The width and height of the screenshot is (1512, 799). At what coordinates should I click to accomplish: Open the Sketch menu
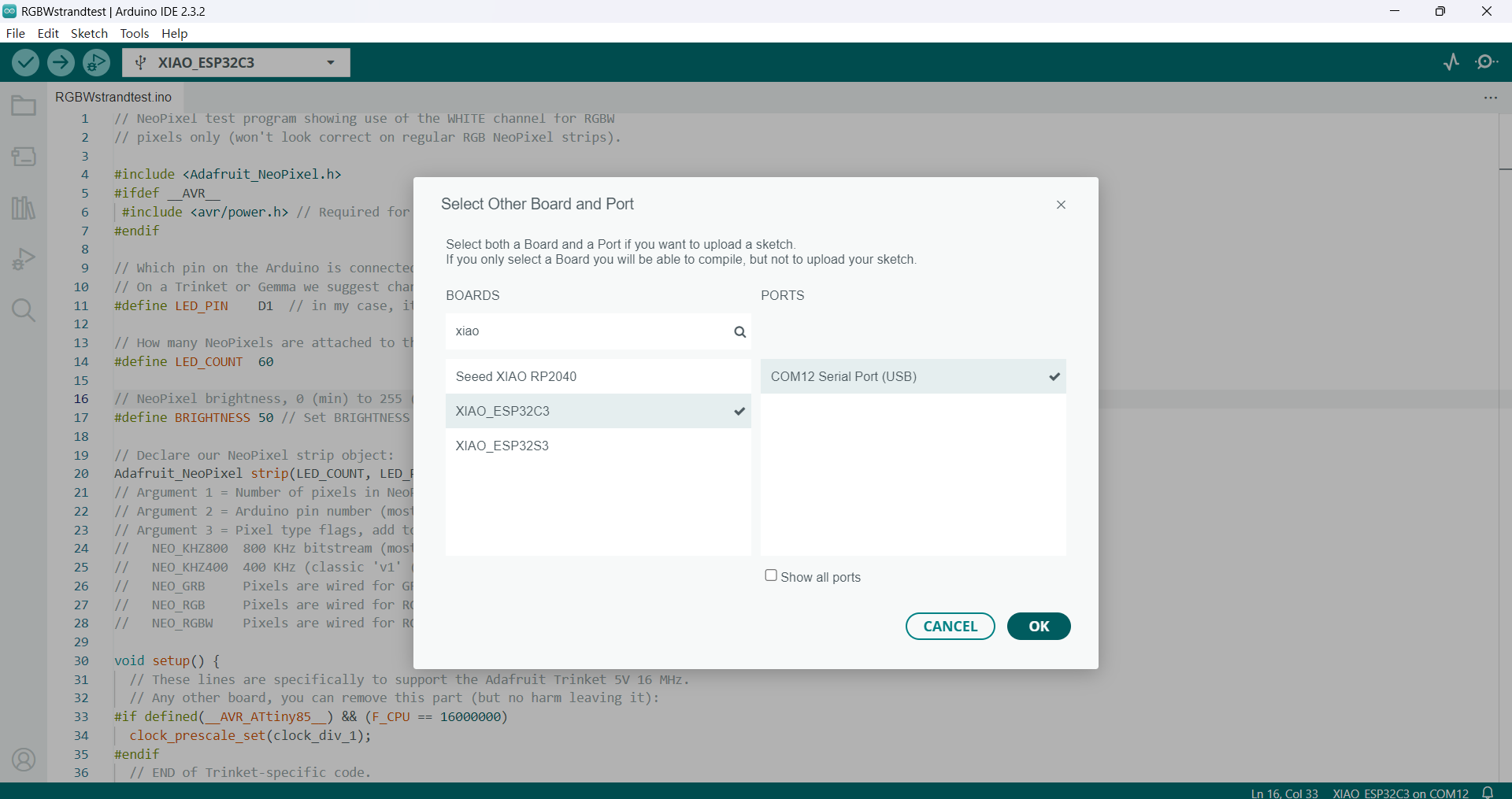(89, 33)
